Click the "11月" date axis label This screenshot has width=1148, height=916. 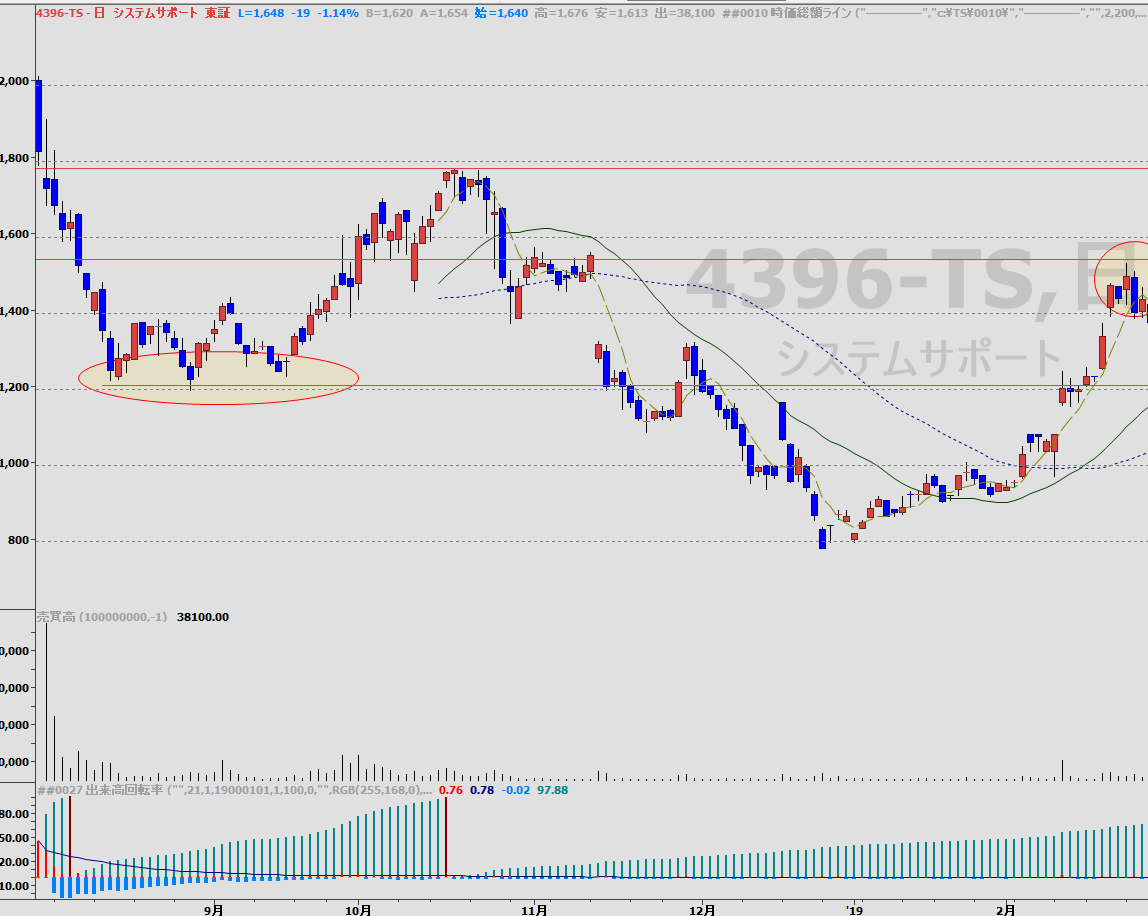pos(534,910)
